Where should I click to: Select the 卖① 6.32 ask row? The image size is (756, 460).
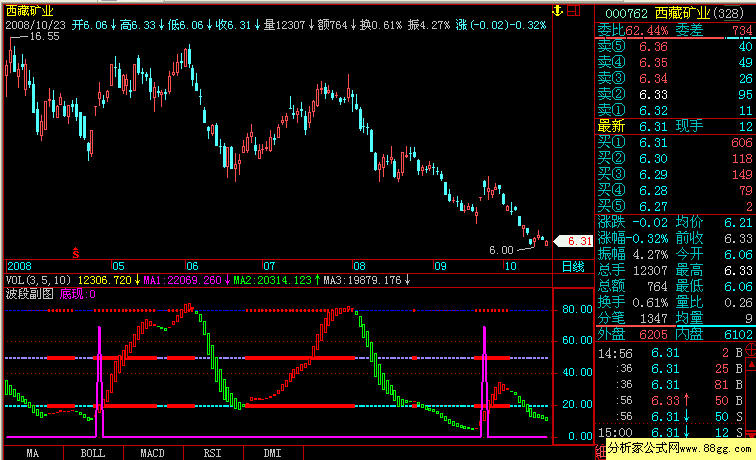point(675,110)
